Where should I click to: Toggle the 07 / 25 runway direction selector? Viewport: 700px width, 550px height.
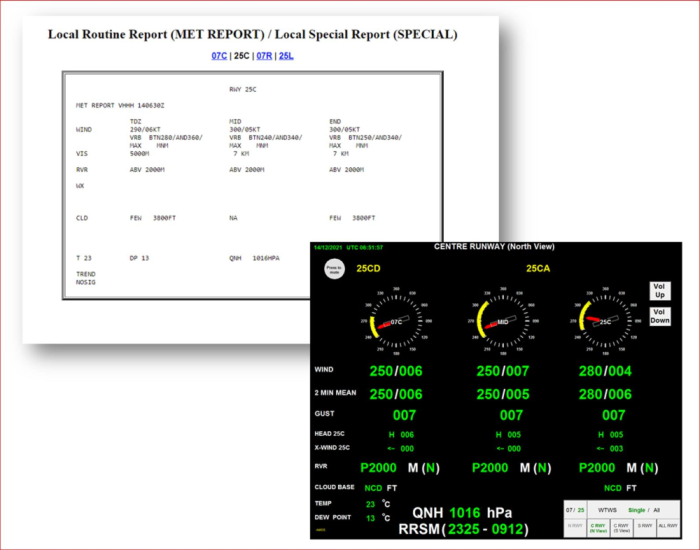pyautogui.click(x=575, y=510)
